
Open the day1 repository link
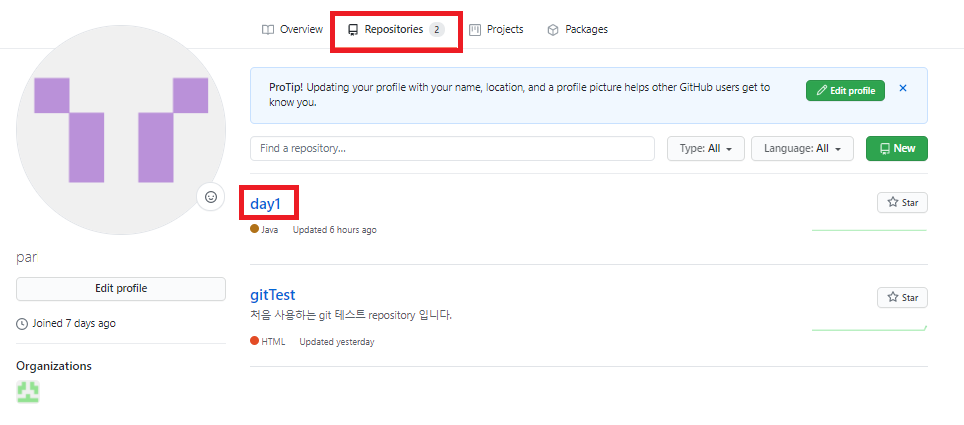point(266,204)
